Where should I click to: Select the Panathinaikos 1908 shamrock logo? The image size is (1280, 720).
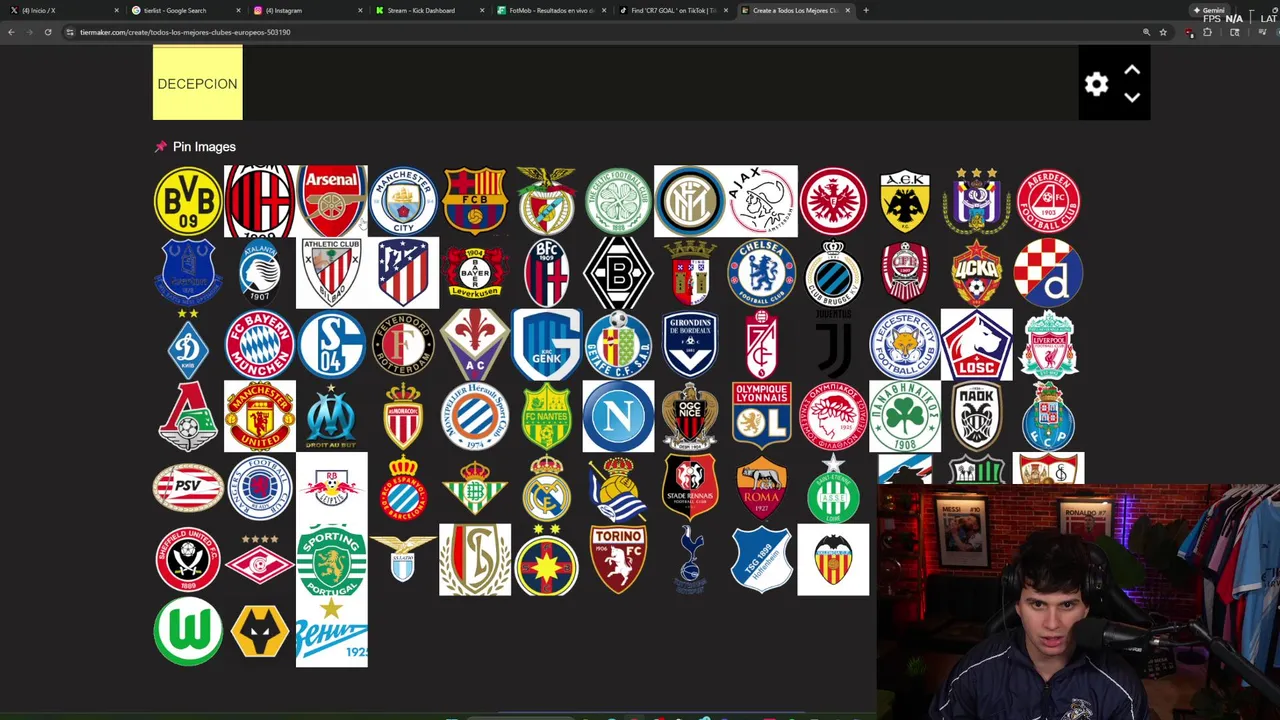pos(905,416)
